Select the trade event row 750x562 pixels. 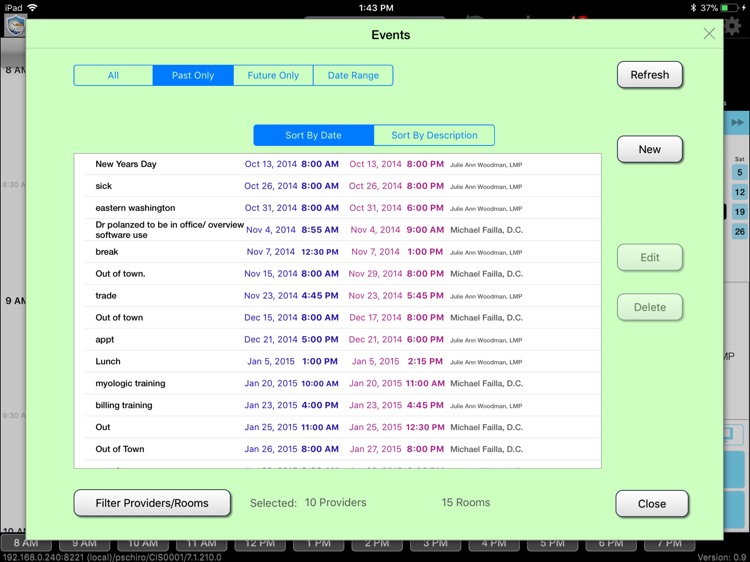(337, 296)
